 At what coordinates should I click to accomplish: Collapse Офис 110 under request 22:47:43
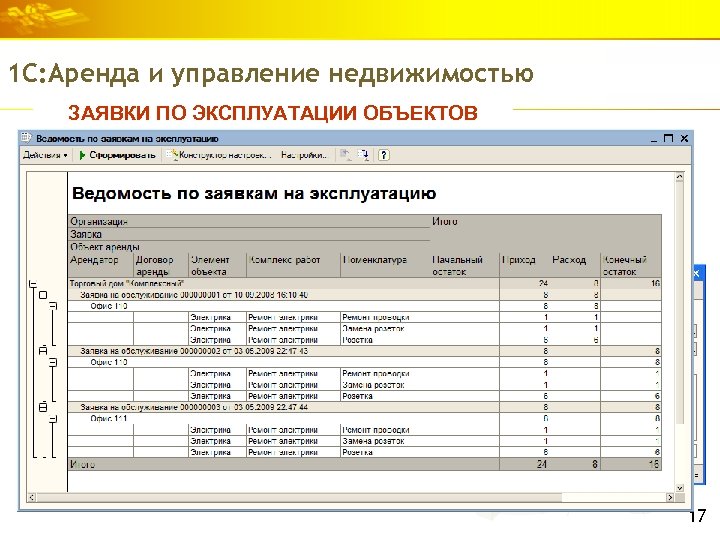(x=53, y=362)
